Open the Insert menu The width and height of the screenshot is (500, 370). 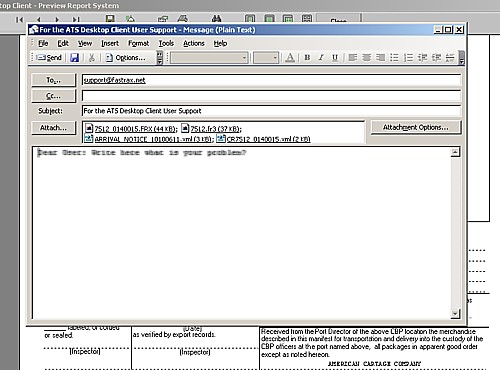(x=110, y=43)
